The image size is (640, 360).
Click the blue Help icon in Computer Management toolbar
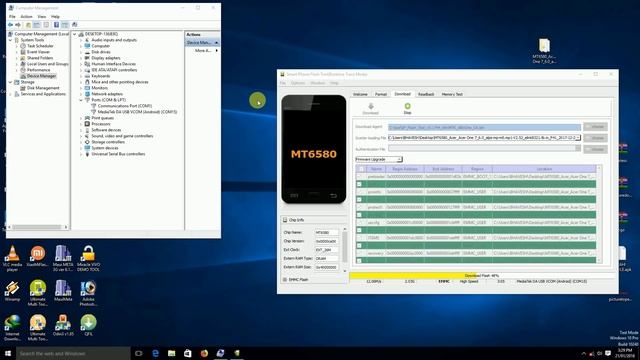click(56, 25)
